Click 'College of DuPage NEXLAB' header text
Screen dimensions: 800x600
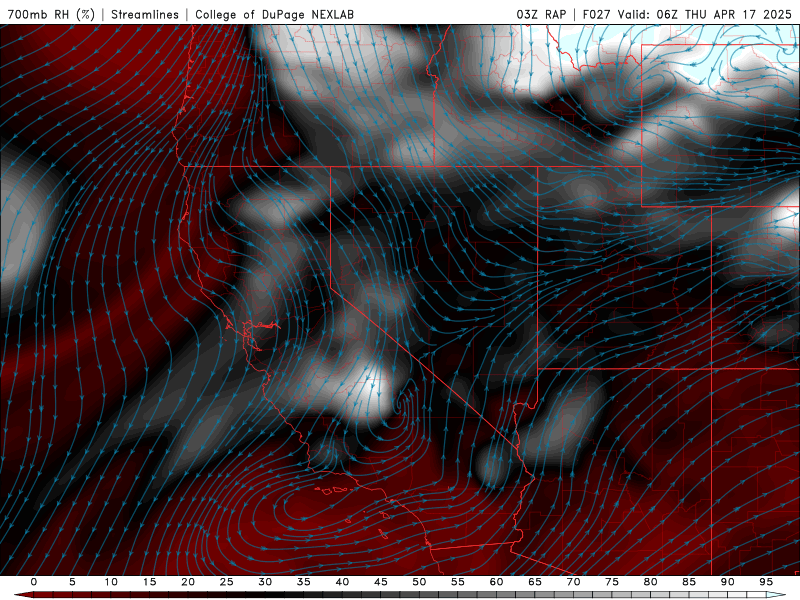[x=274, y=14]
